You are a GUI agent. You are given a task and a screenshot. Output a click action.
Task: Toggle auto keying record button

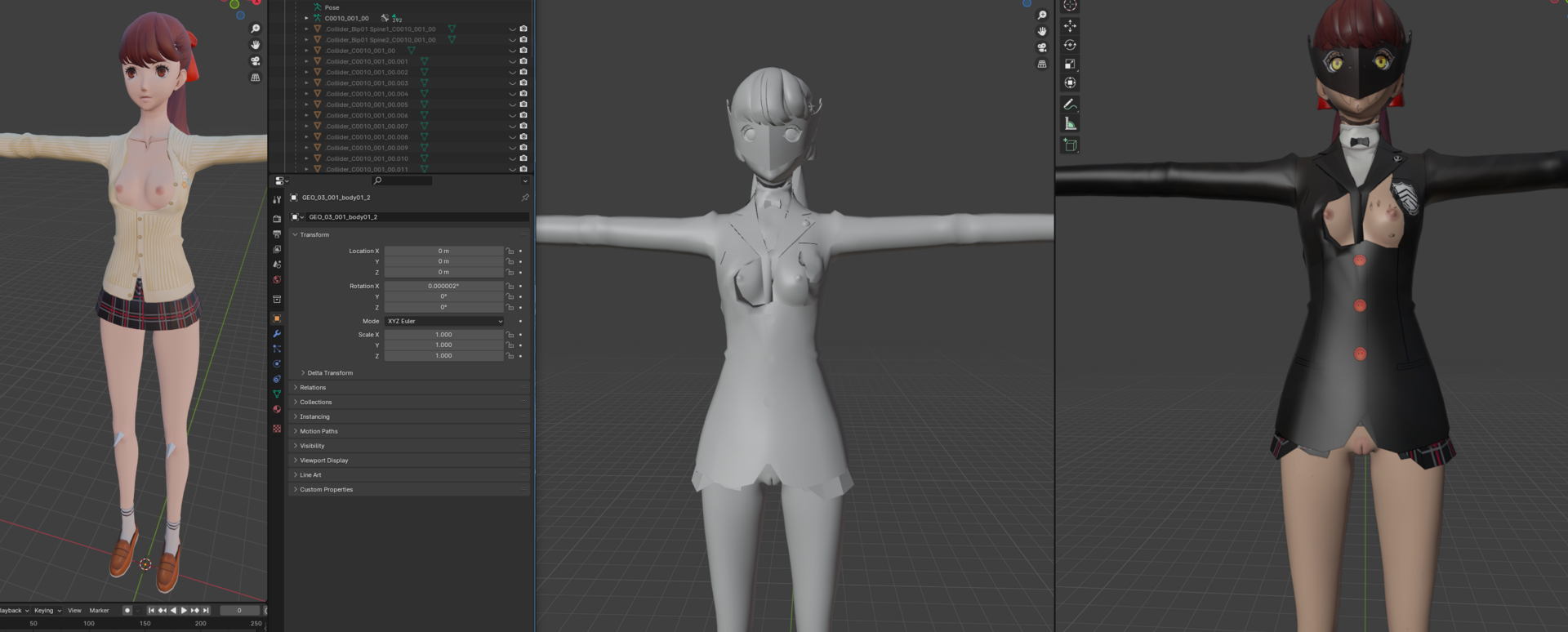(x=127, y=610)
